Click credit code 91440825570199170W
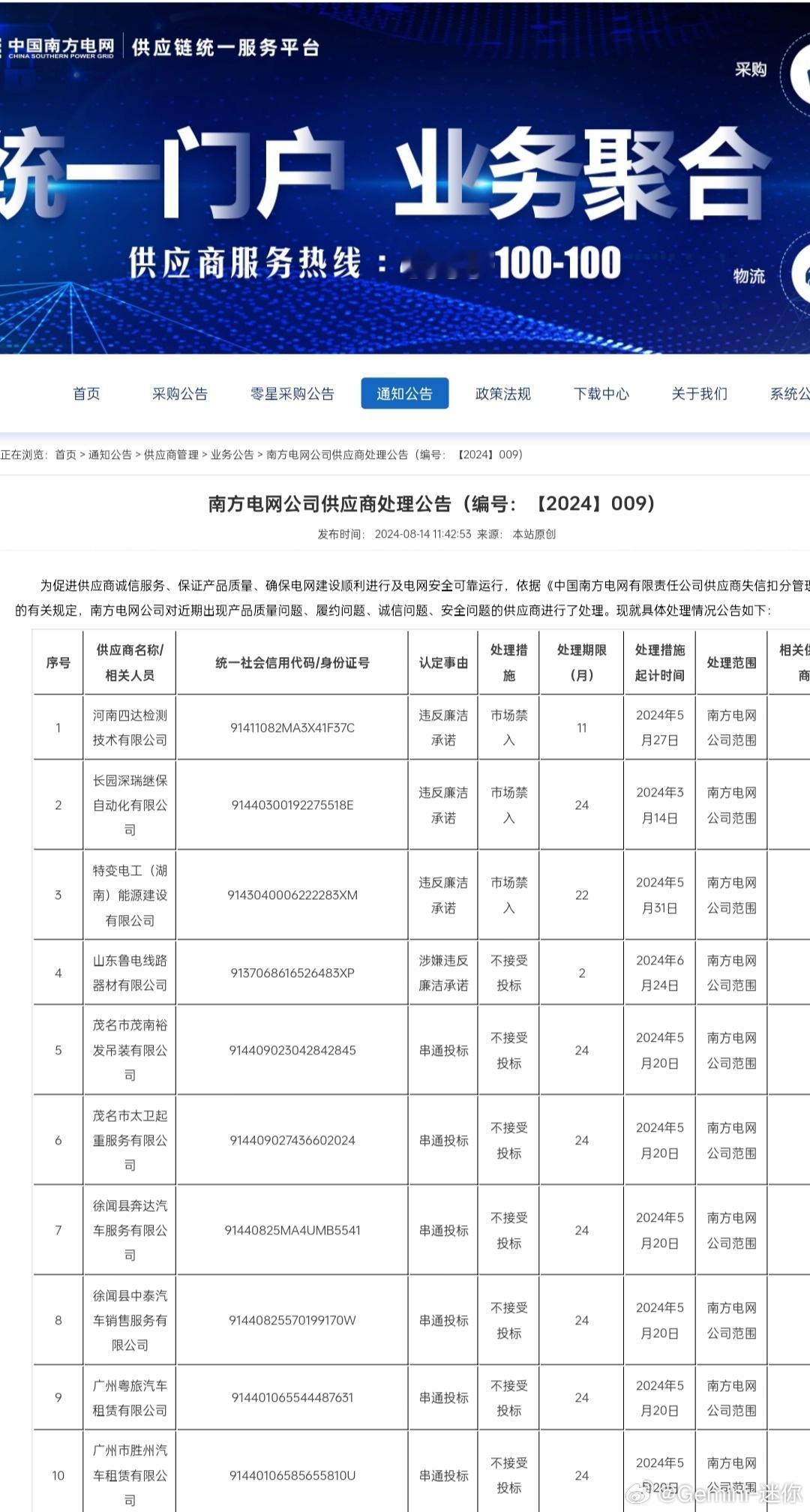The width and height of the screenshot is (810, 1512). point(292,1320)
